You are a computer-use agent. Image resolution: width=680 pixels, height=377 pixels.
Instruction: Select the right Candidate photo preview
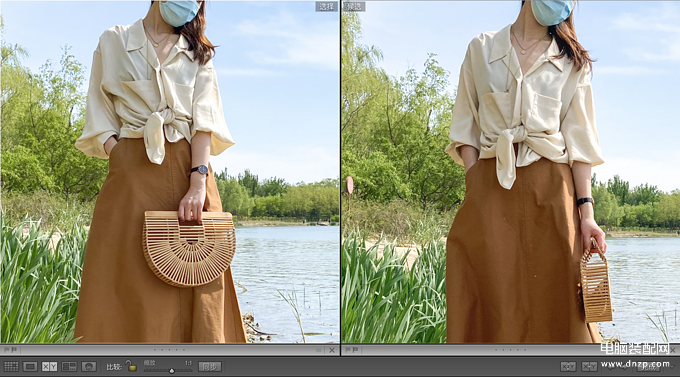point(511,172)
